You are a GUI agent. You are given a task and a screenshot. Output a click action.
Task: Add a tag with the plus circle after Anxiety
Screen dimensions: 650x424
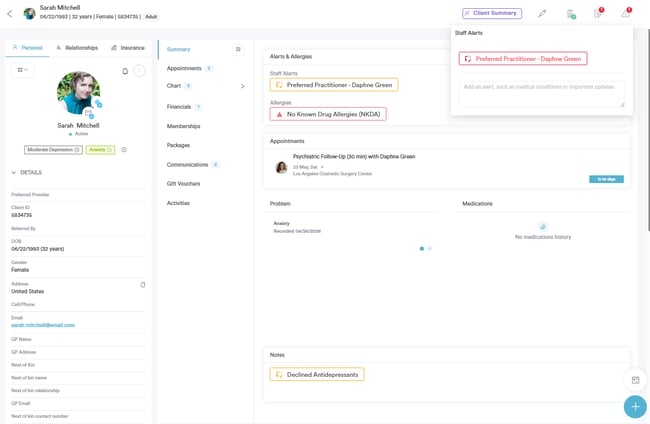click(124, 150)
